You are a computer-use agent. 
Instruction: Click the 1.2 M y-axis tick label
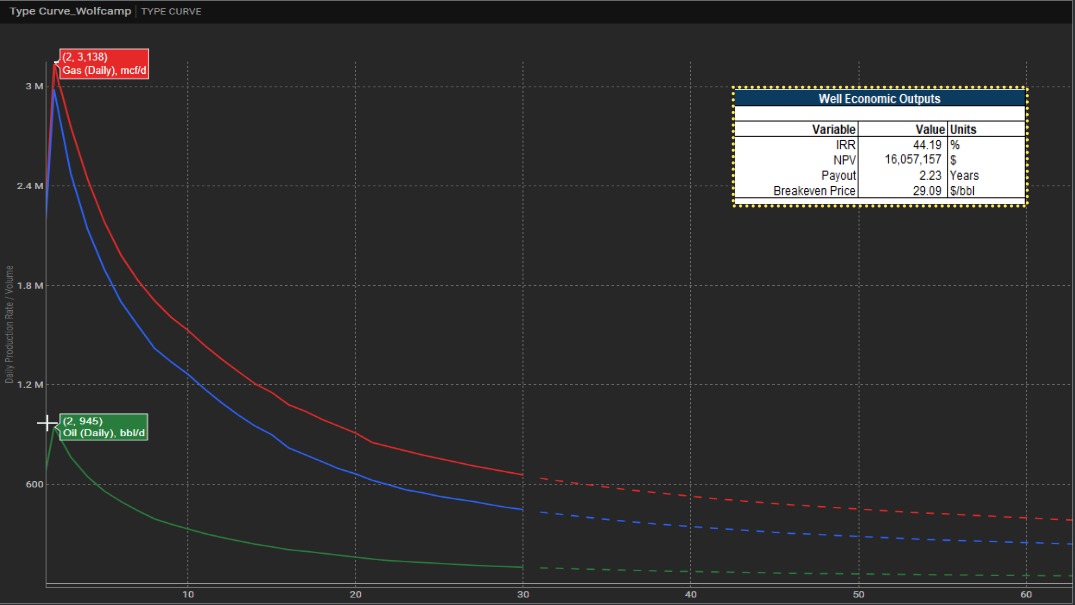pos(30,385)
